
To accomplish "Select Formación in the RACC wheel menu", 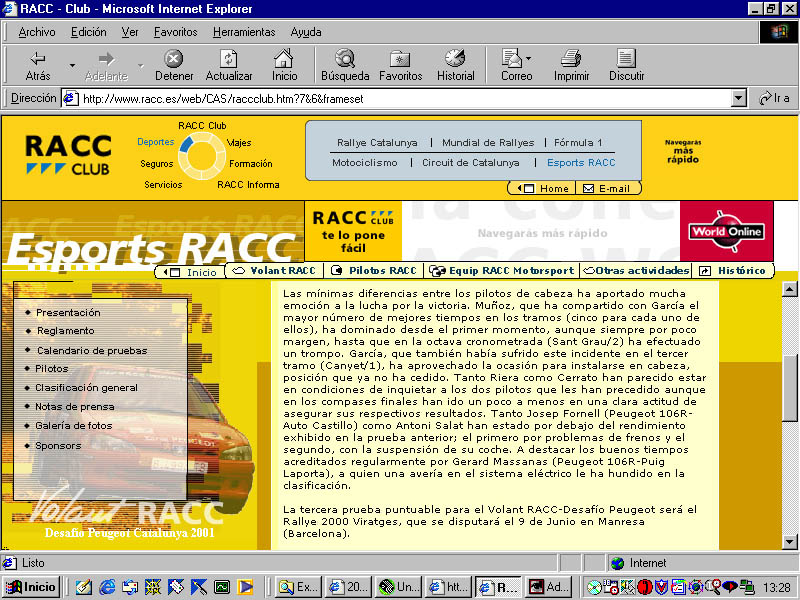I will point(251,163).
